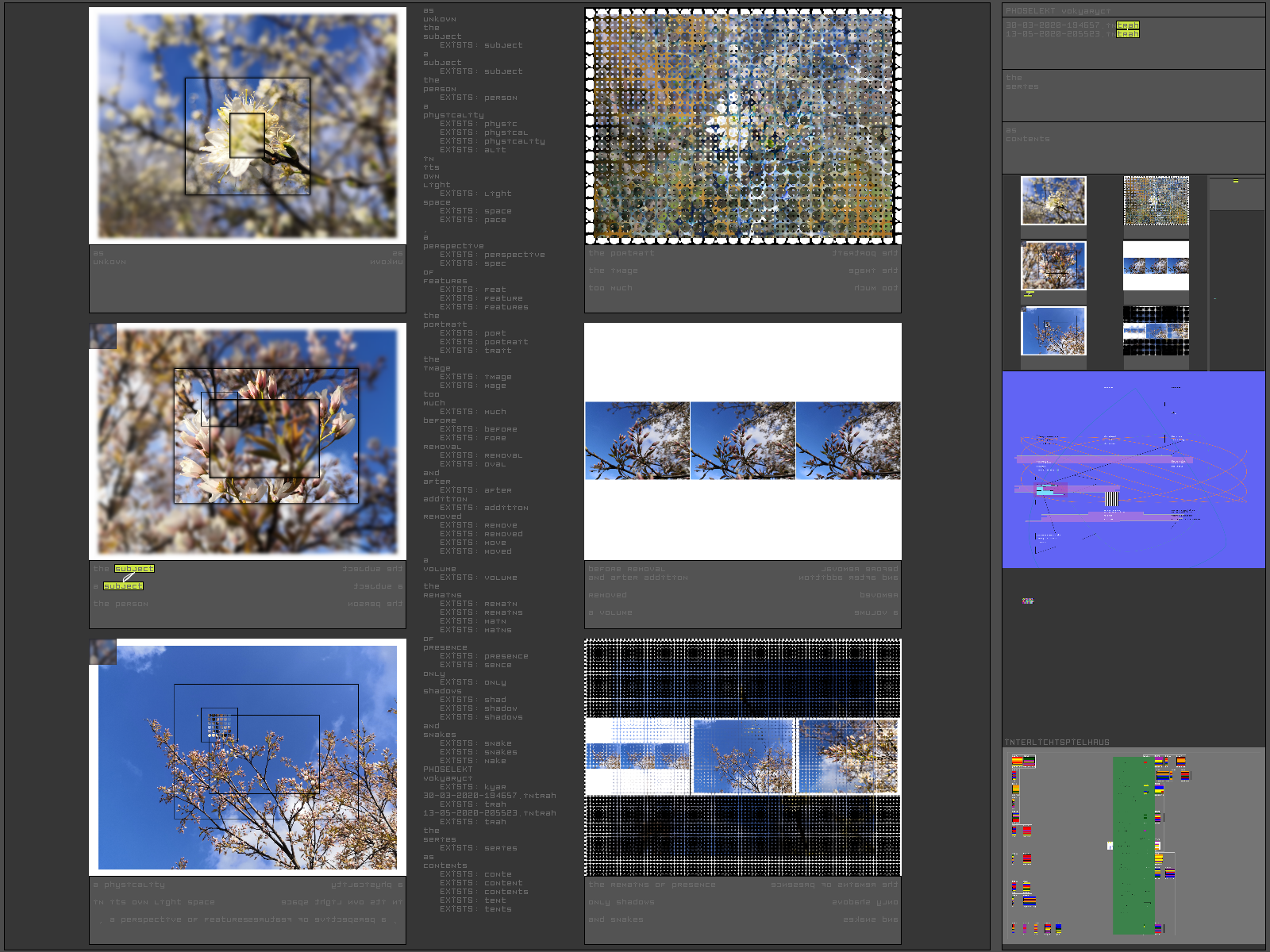This screenshot has width=1270, height=952.
Task: Select highlighted 'trah' on the 30-03-2020 line
Action: click(x=1127, y=25)
